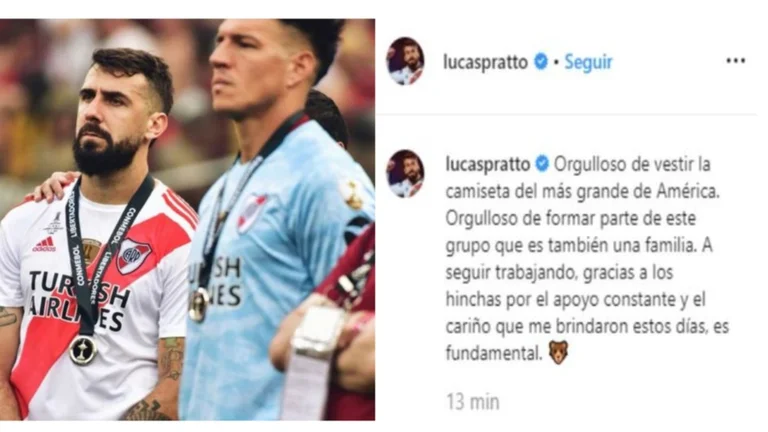Follow lucaspratto via the Seguir link
768x432 pixels.
(x=588, y=62)
